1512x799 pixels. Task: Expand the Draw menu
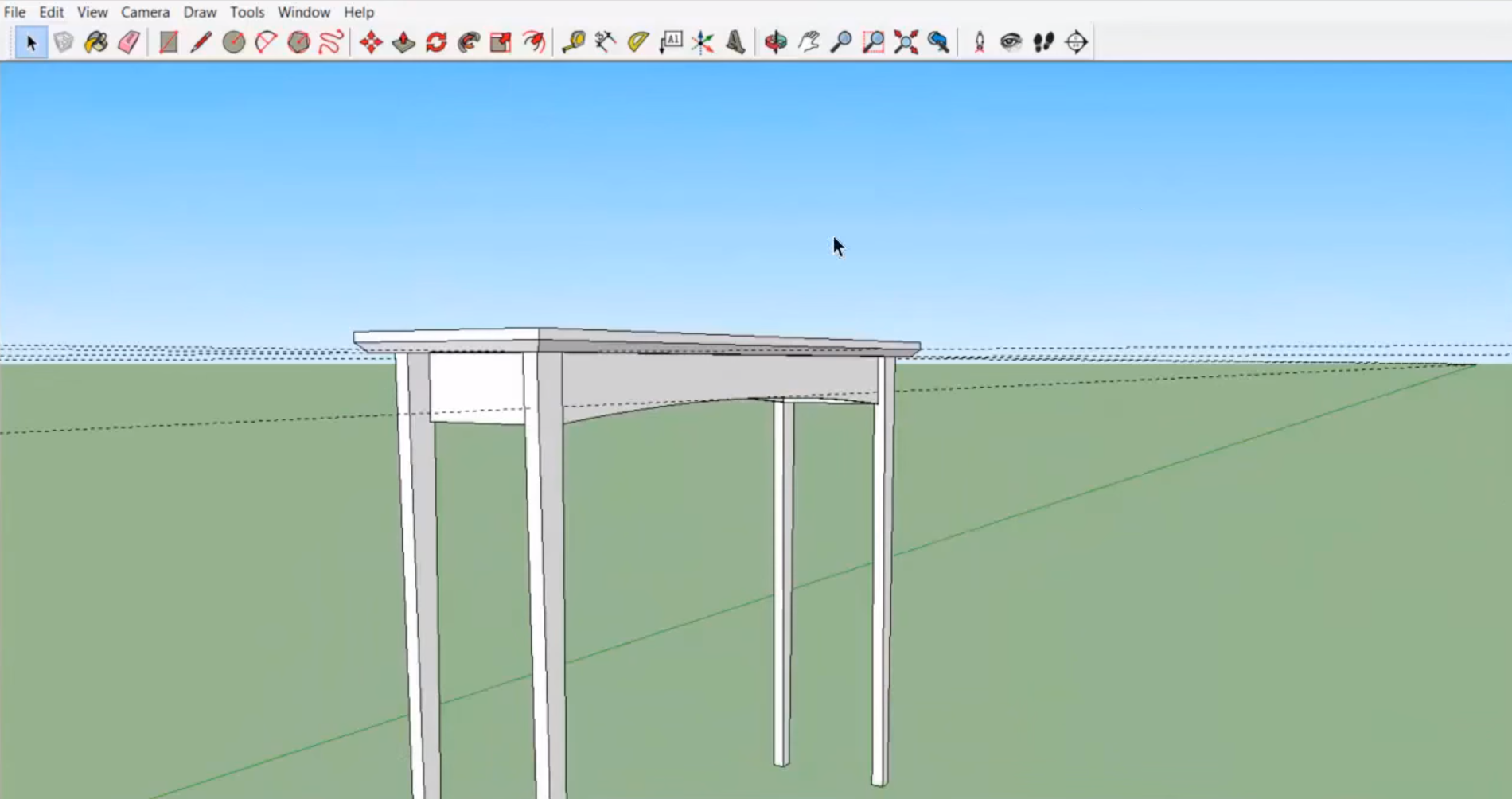click(200, 12)
